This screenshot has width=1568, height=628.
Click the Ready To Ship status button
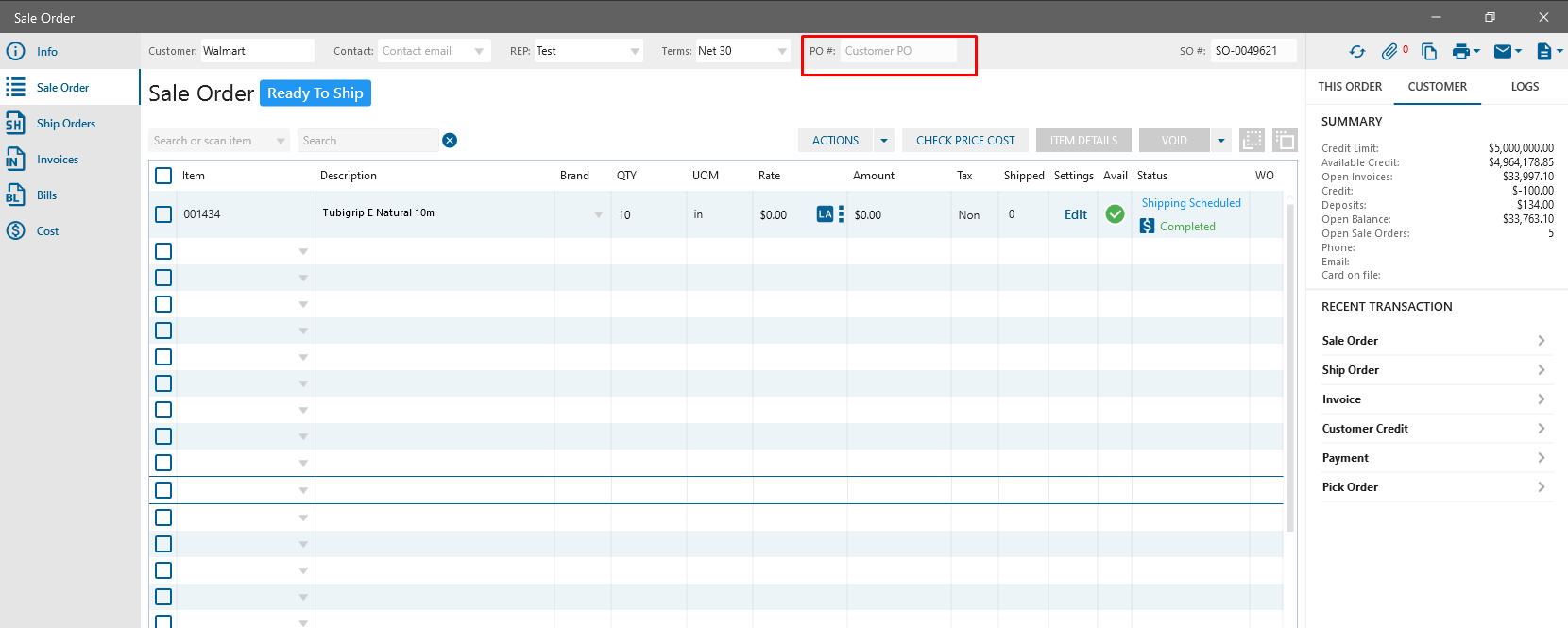click(315, 93)
